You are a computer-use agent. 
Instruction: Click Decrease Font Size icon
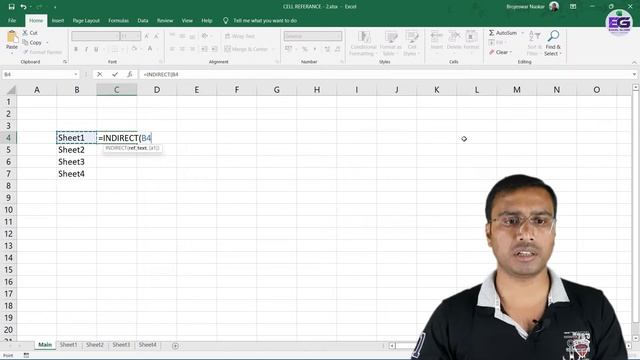click(x=156, y=36)
